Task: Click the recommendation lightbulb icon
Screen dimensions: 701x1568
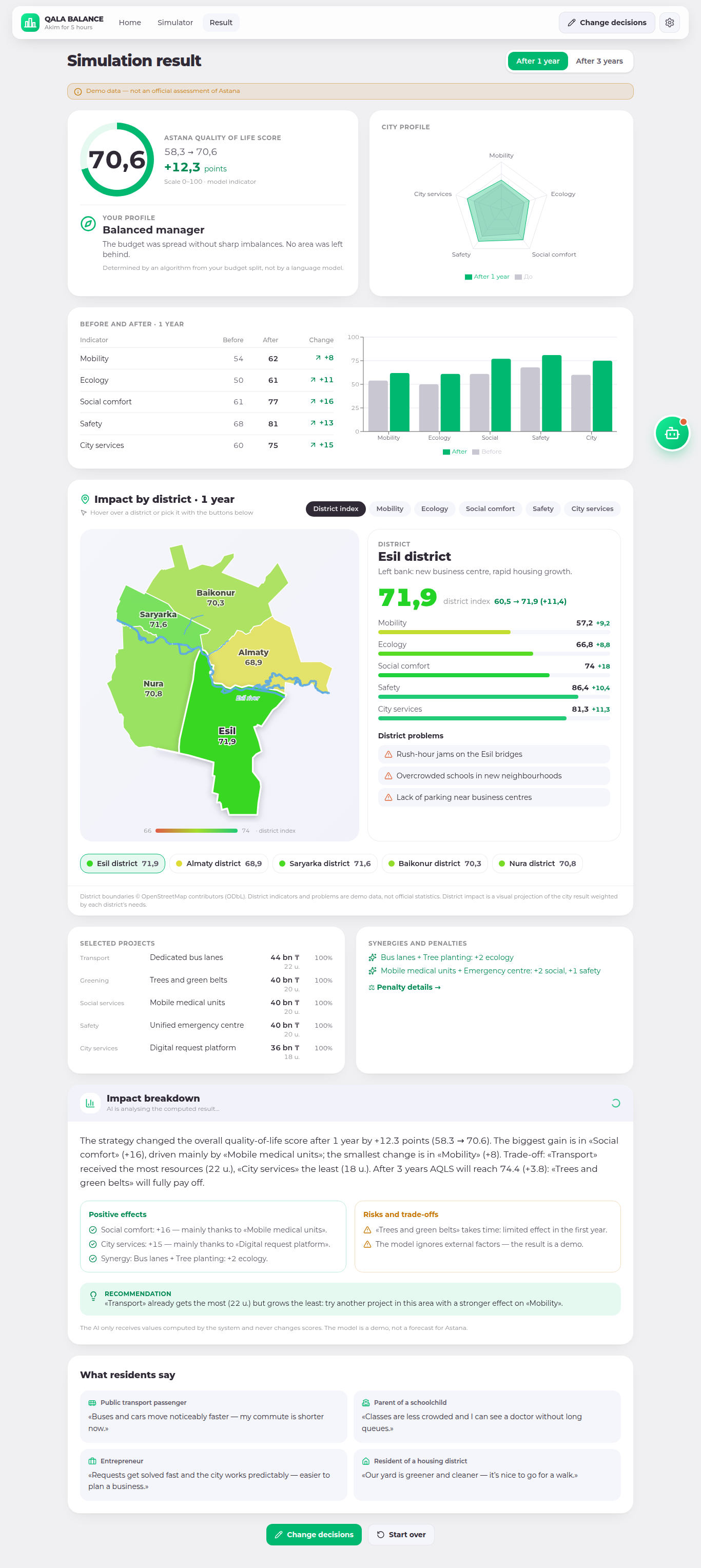Action: click(93, 1297)
